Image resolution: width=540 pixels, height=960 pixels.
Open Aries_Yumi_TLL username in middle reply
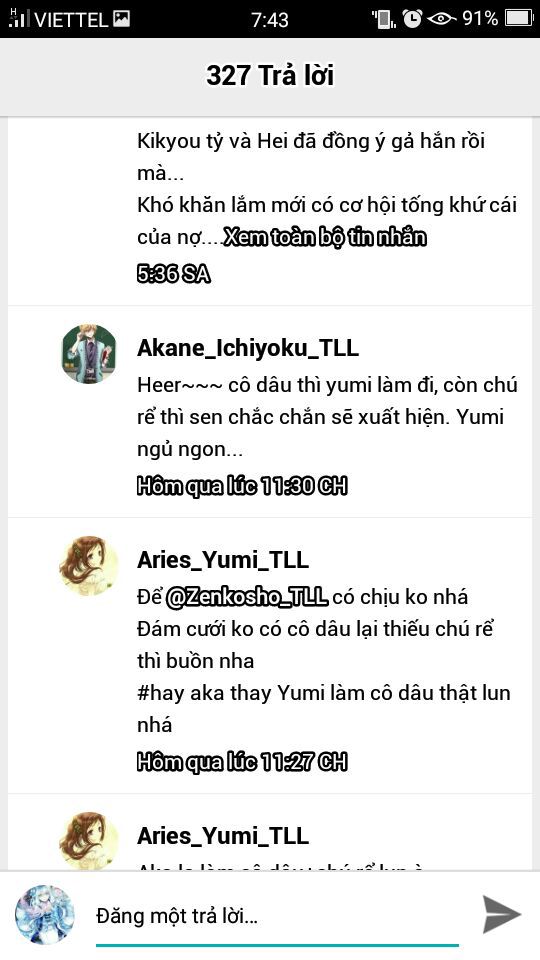(x=223, y=560)
